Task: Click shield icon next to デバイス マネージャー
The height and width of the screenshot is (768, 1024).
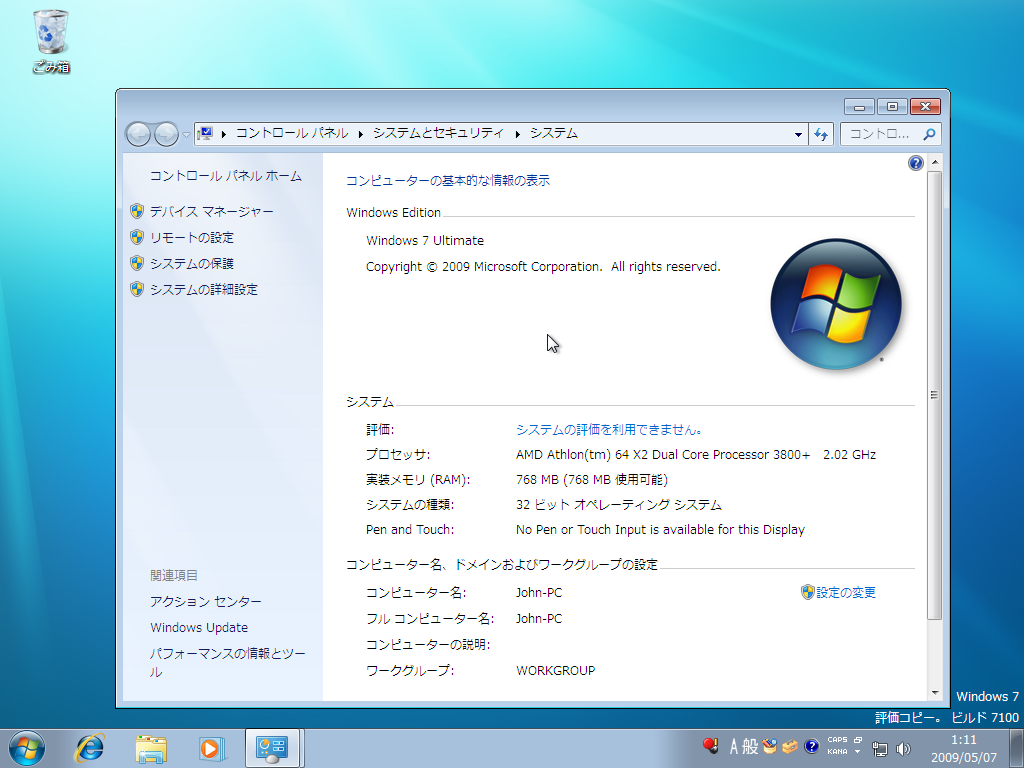Action: 136,211
